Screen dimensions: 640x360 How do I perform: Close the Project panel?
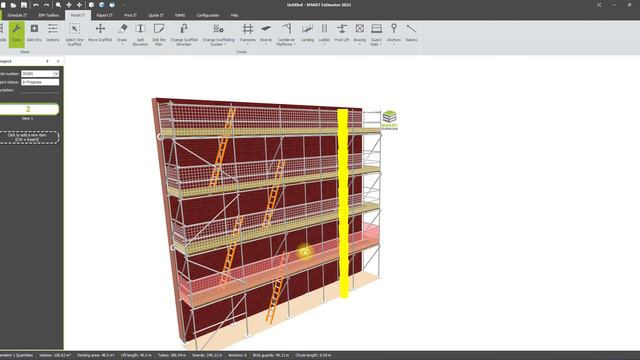tap(58, 61)
